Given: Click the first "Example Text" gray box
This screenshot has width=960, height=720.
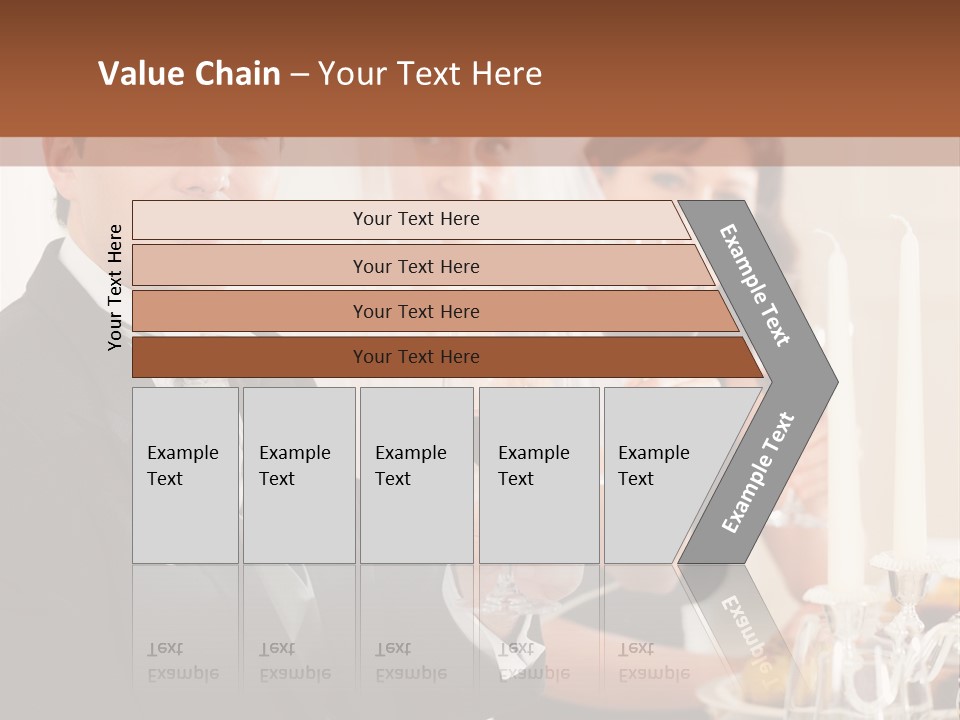Looking at the screenshot, I should [185, 475].
